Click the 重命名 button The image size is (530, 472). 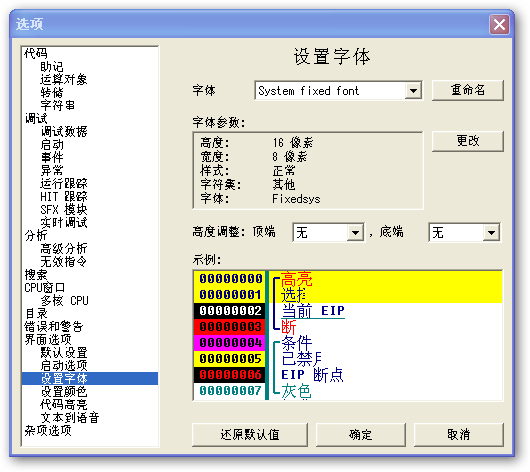coord(467,90)
